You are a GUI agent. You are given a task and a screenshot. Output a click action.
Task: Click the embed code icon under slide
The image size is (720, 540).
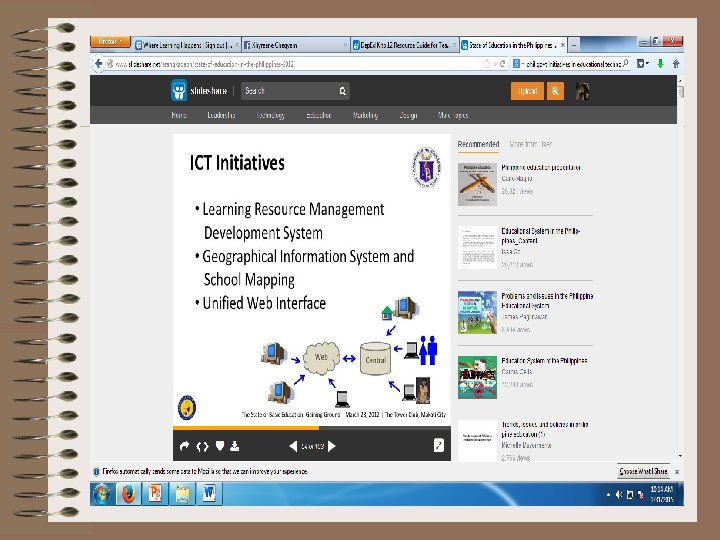click(x=202, y=446)
